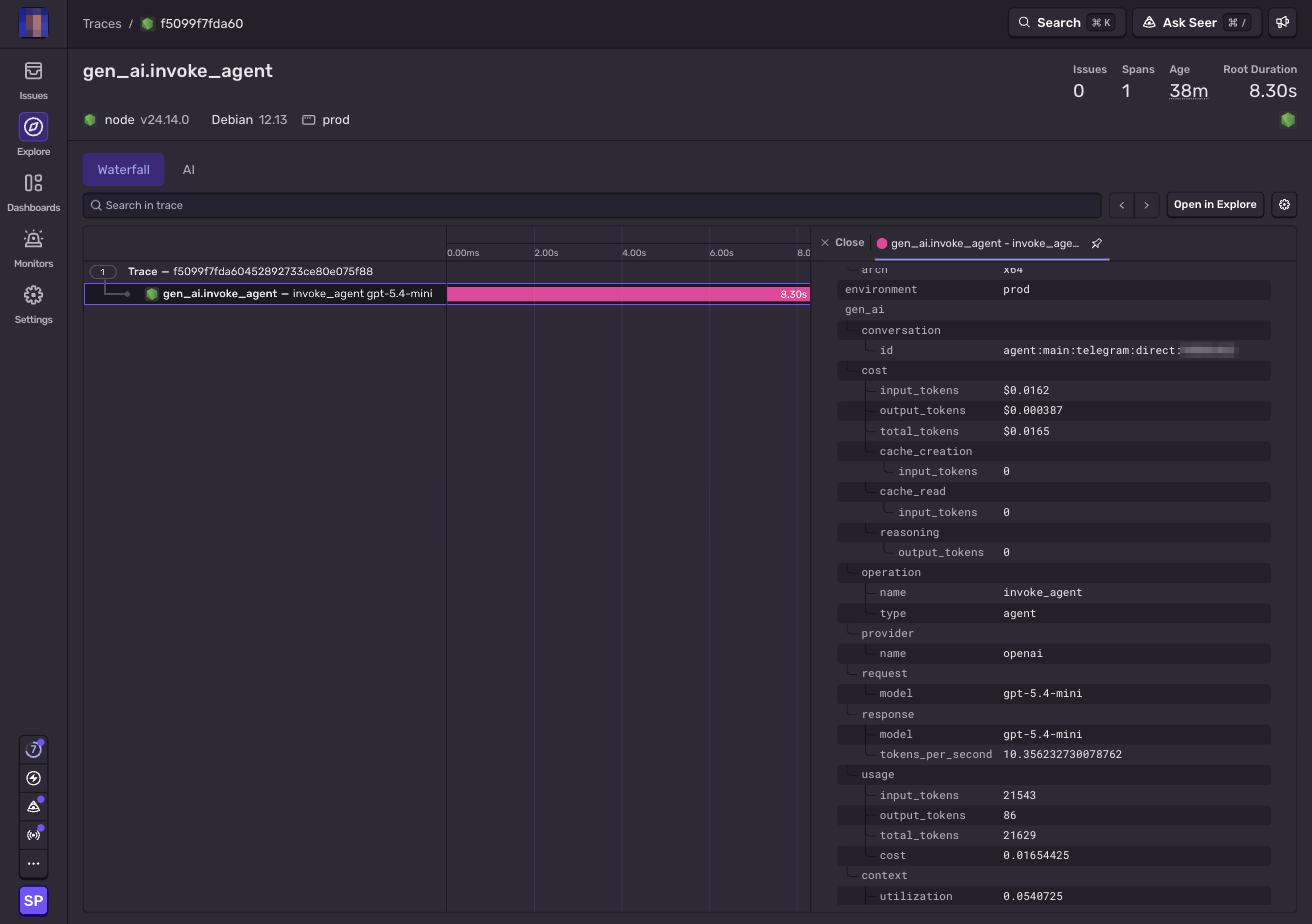The image size is (1312, 924).
Task: Click node icon on gen_ai.invoke_agent row
Action: 151,294
